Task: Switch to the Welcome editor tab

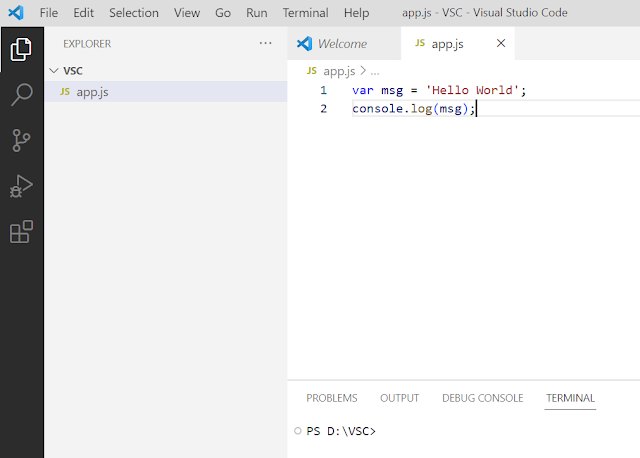Action: pos(344,44)
